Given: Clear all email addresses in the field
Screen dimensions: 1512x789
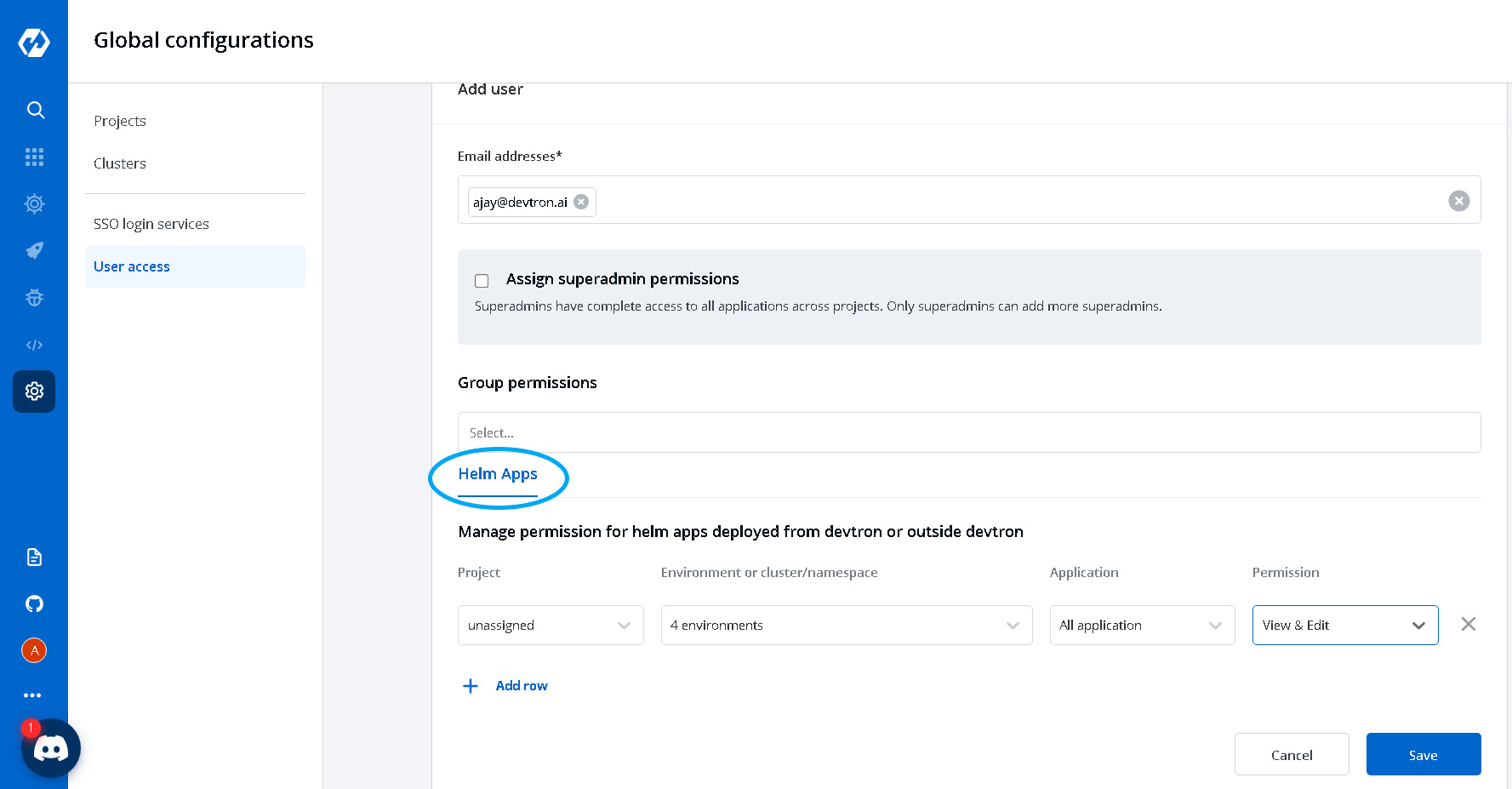Looking at the screenshot, I should click(1458, 201).
